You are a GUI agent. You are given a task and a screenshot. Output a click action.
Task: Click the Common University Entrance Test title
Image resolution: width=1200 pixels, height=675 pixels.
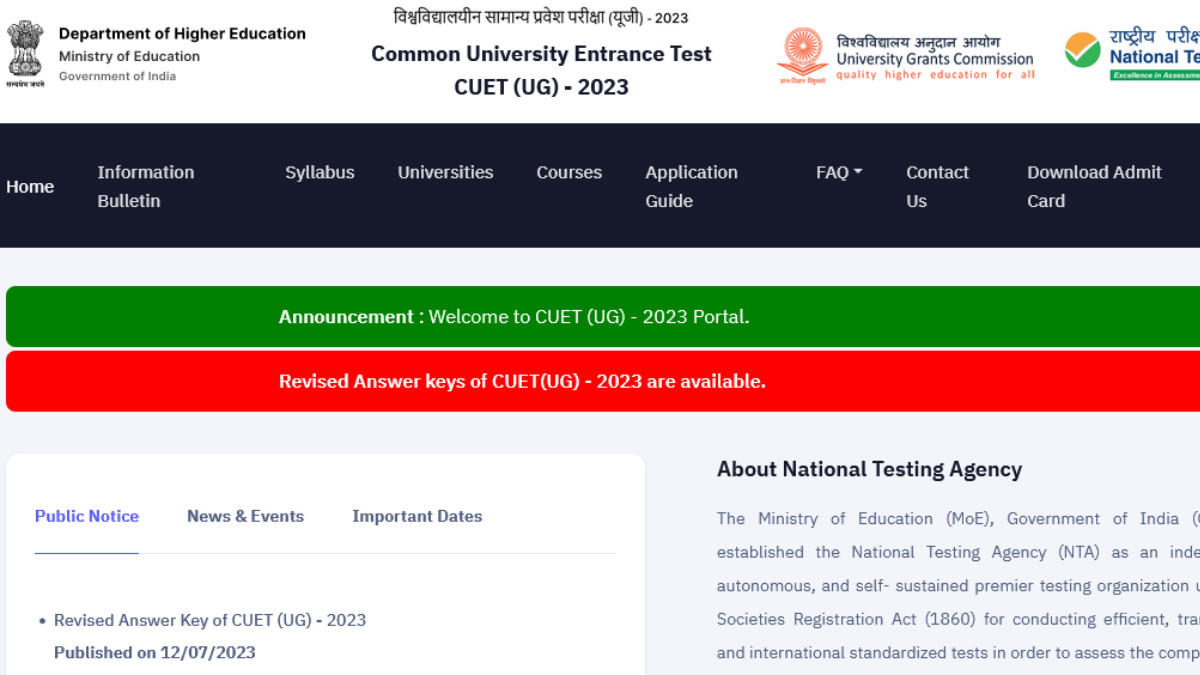pyautogui.click(x=541, y=54)
